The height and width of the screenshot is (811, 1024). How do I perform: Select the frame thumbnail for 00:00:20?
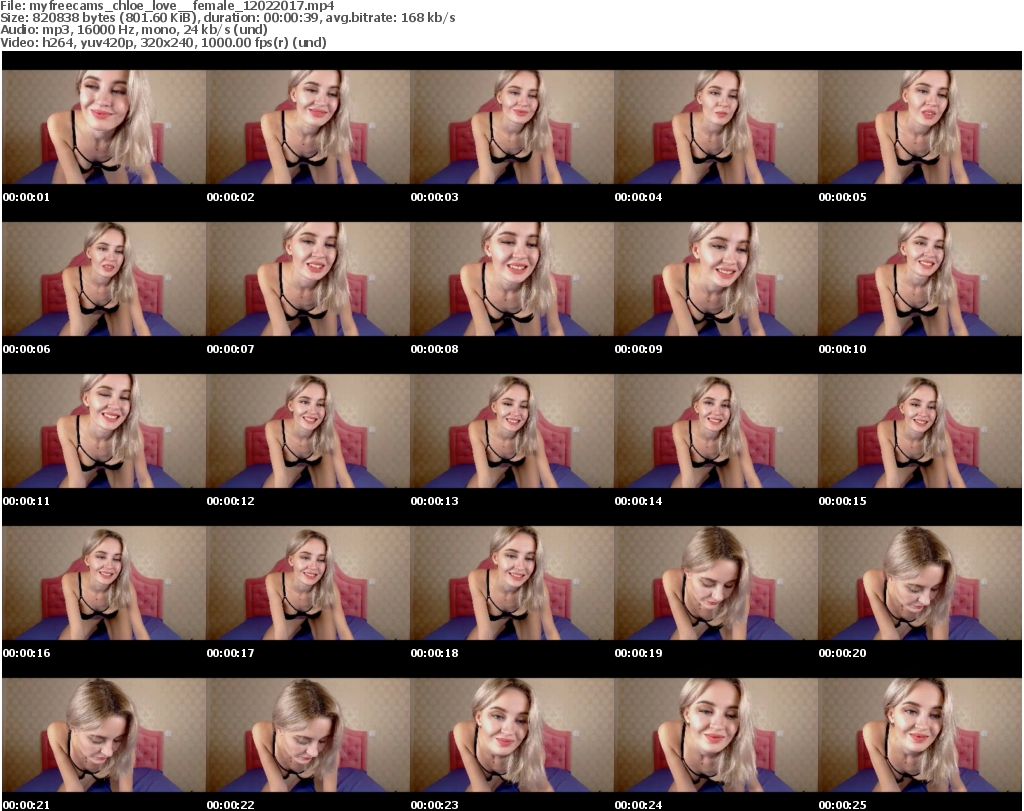[x=920, y=583]
